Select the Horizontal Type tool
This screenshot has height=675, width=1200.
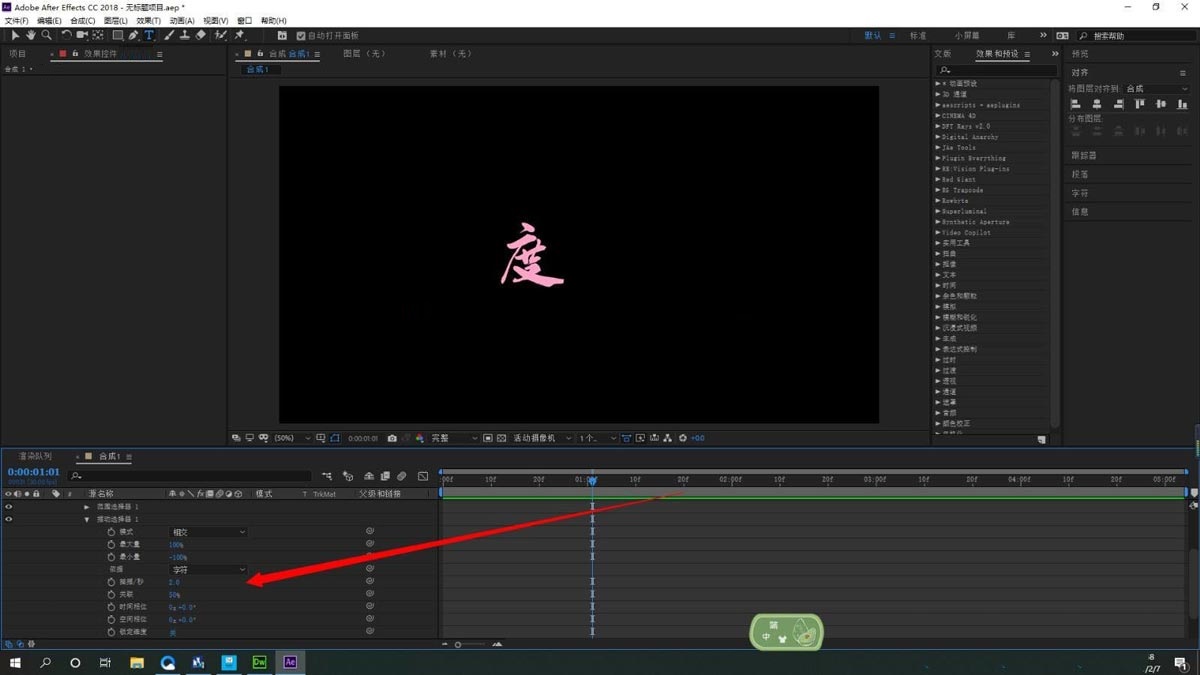pyautogui.click(x=150, y=35)
